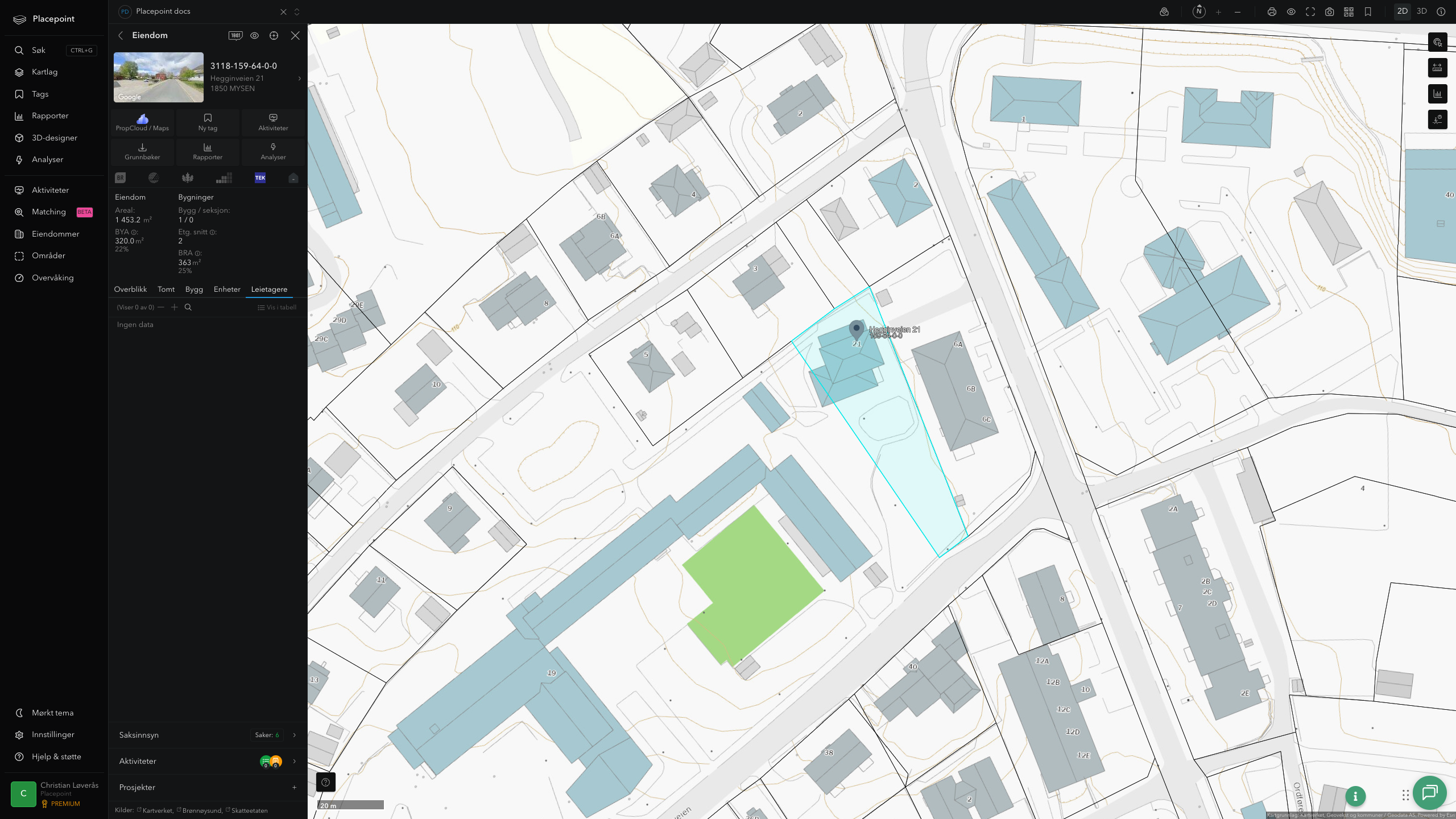The width and height of the screenshot is (1456, 819).
Task: Click the TEK regulations icon
Action: click(x=260, y=177)
